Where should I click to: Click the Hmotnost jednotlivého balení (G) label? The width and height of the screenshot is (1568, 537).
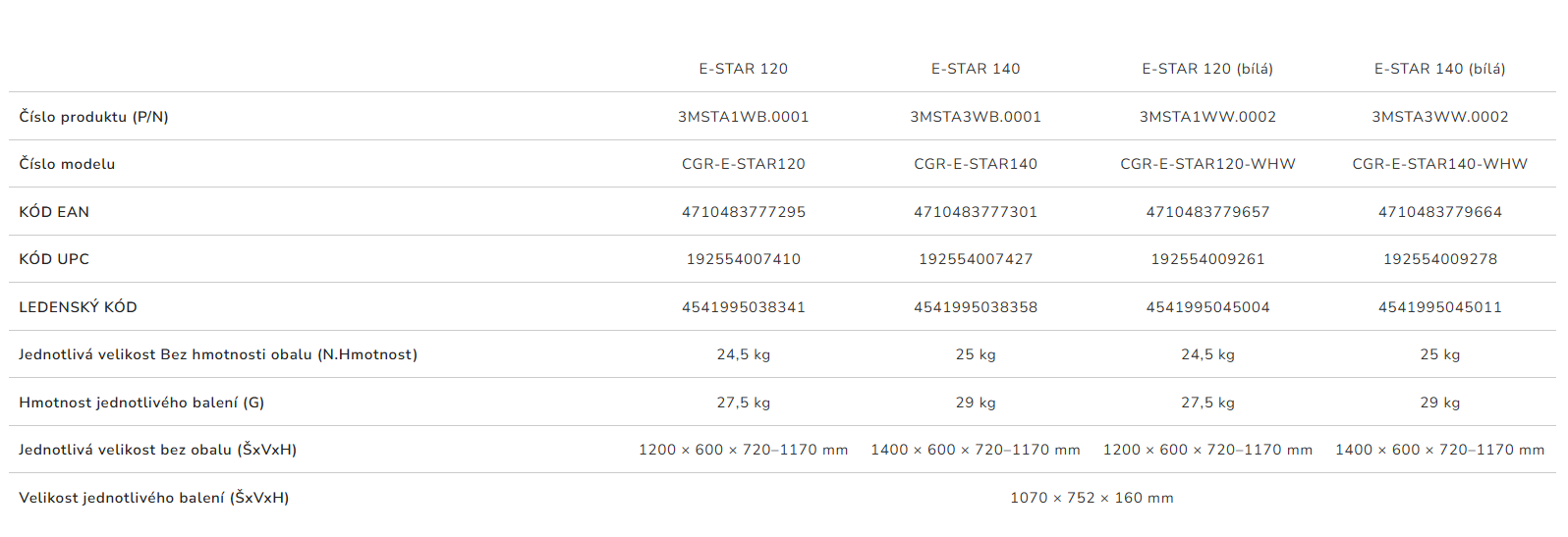coord(141,403)
